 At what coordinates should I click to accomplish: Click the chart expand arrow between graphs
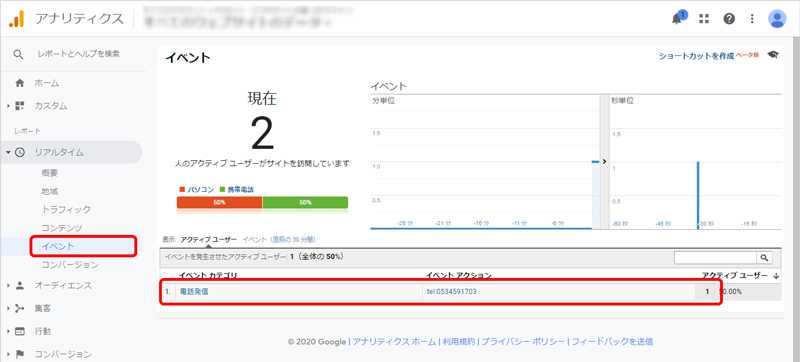coord(604,161)
